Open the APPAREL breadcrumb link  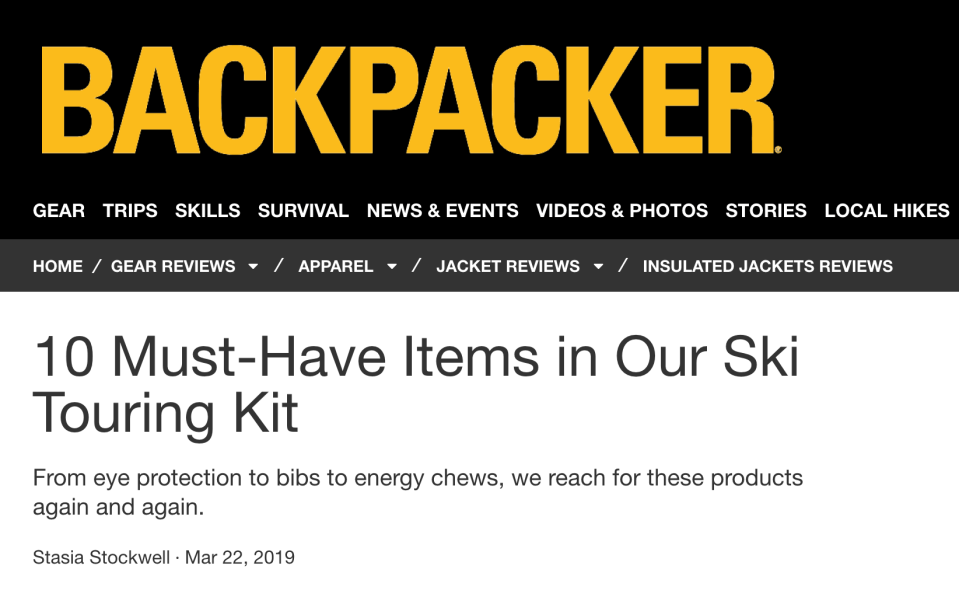click(337, 266)
